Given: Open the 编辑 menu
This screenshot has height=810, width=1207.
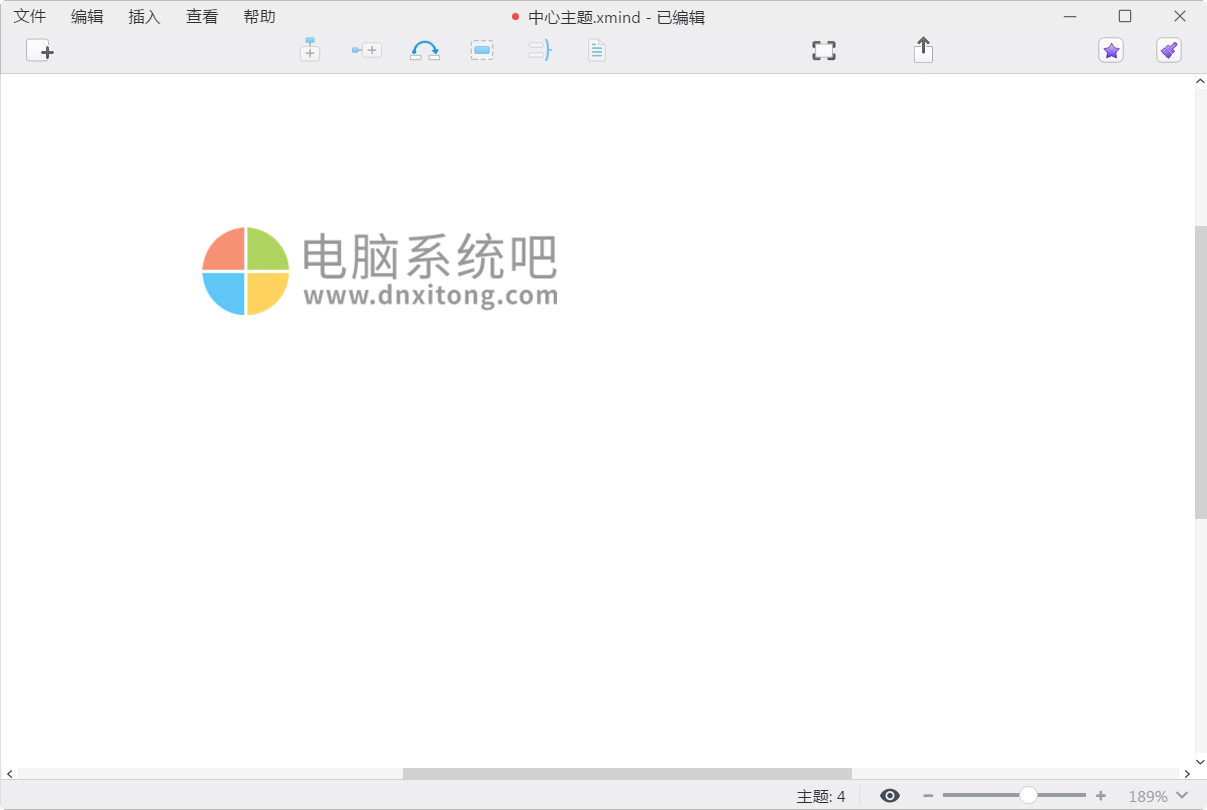Looking at the screenshot, I should coord(87,17).
